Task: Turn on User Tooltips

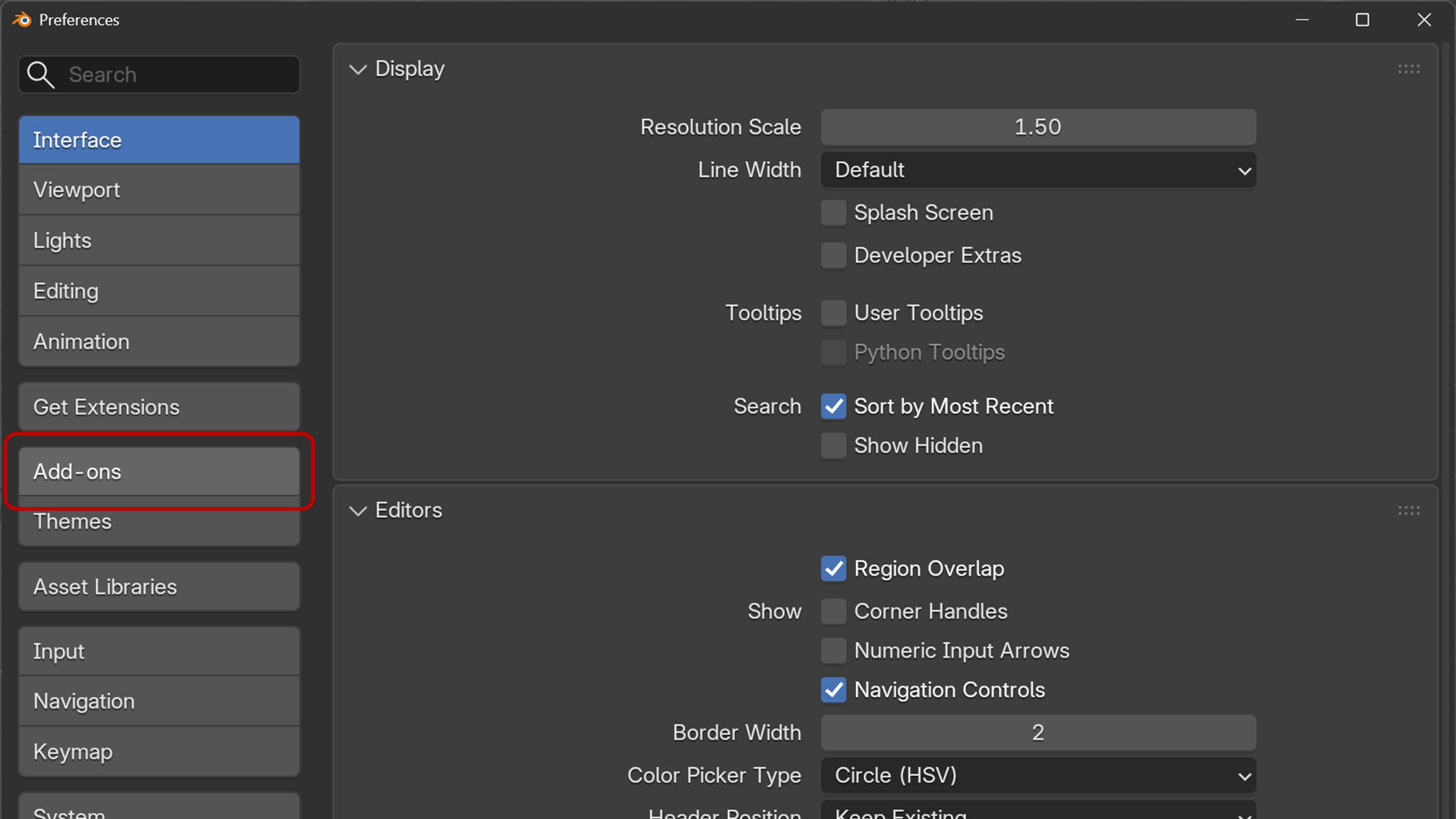Action: coord(833,313)
